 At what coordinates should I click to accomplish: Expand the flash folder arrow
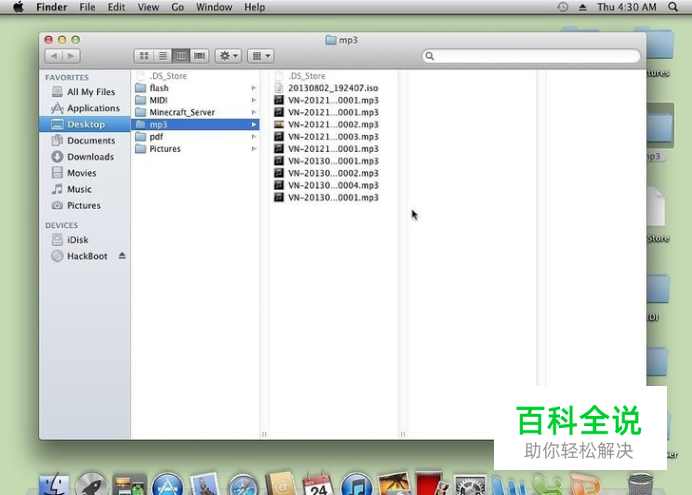(254, 88)
